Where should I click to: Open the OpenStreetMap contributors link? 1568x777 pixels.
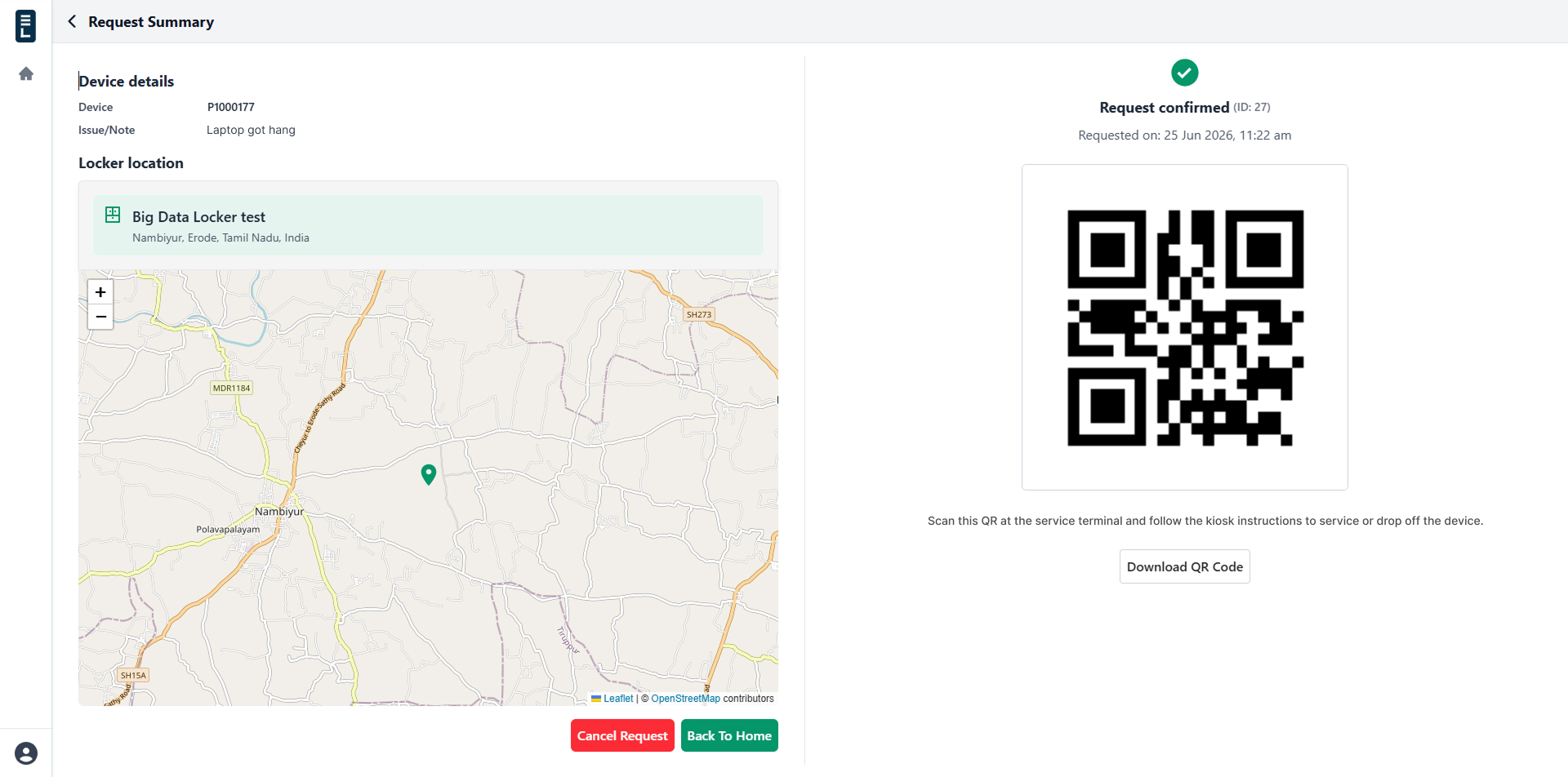(686, 699)
